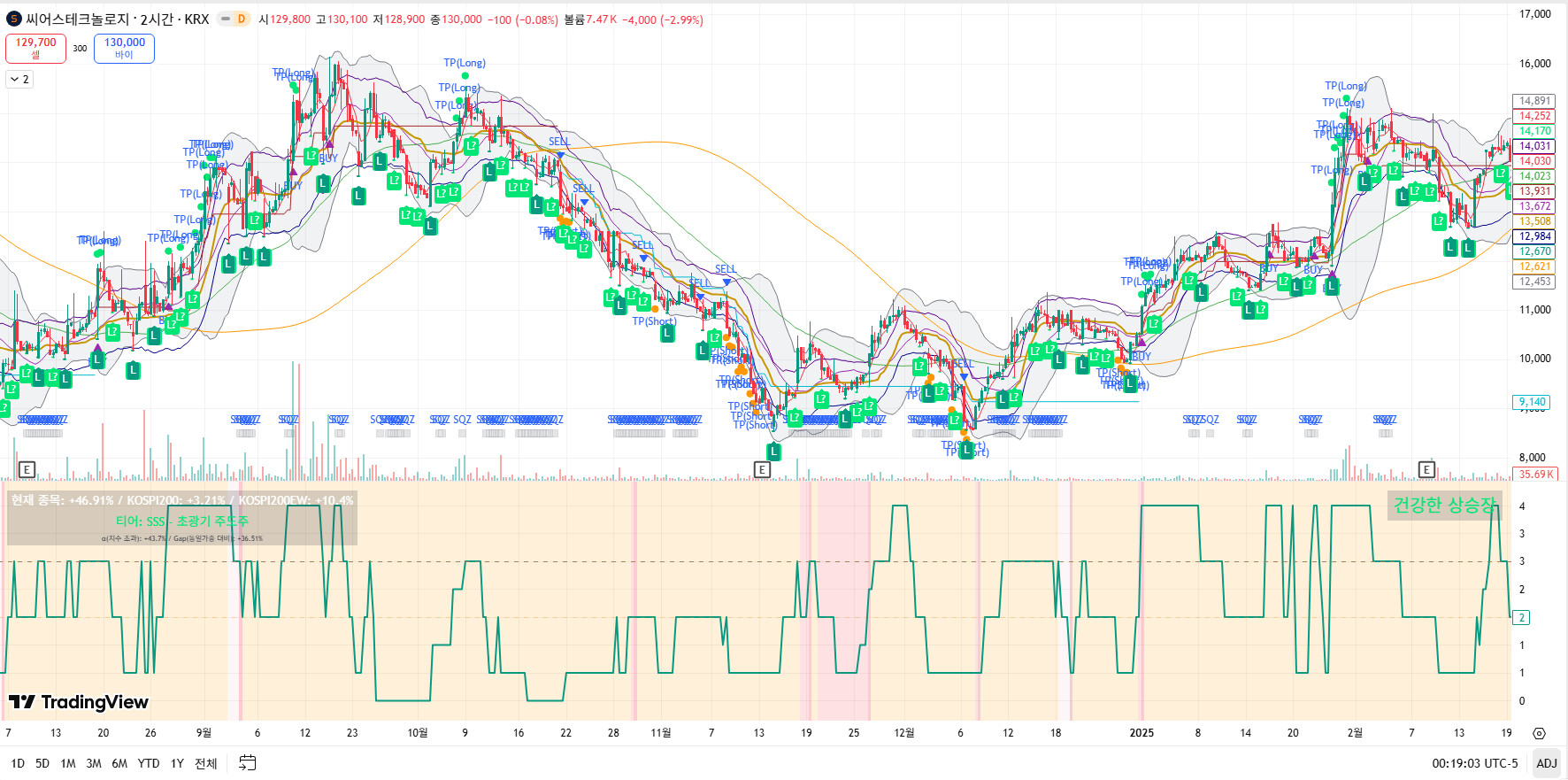
Task: Click the 9,140 price label on axis
Action: [1532, 402]
